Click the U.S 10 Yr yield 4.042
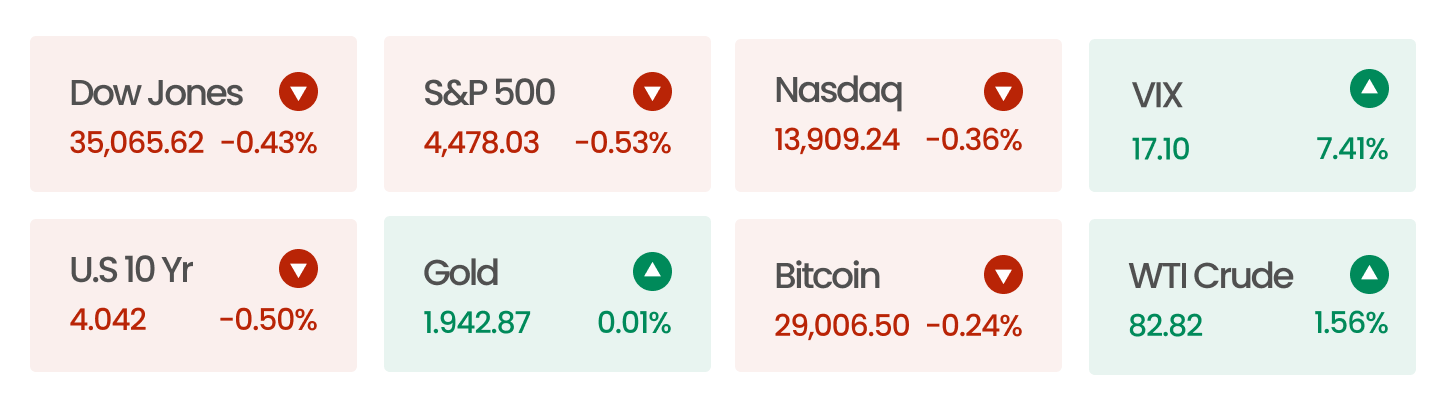Screen dimensions: 1443x405 click(x=108, y=320)
